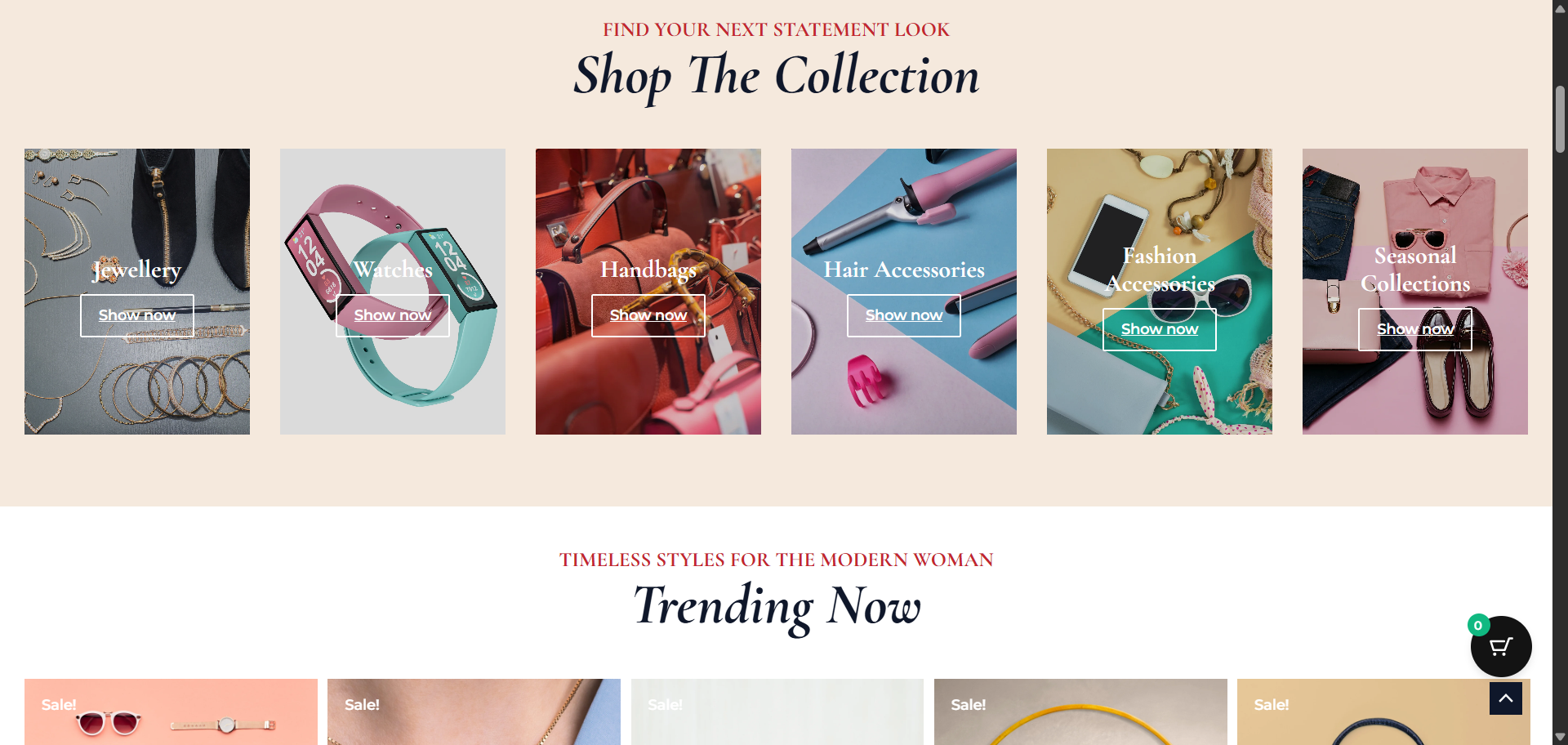
Task: Click Show now under Fashion Accessories
Action: [1160, 329]
